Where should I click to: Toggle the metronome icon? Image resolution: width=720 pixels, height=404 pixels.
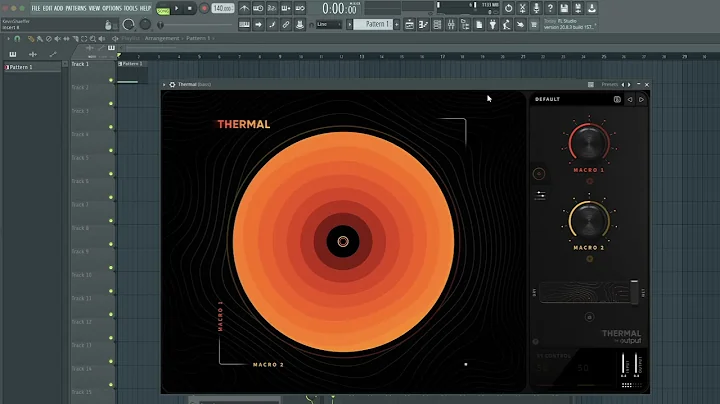pos(244,8)
